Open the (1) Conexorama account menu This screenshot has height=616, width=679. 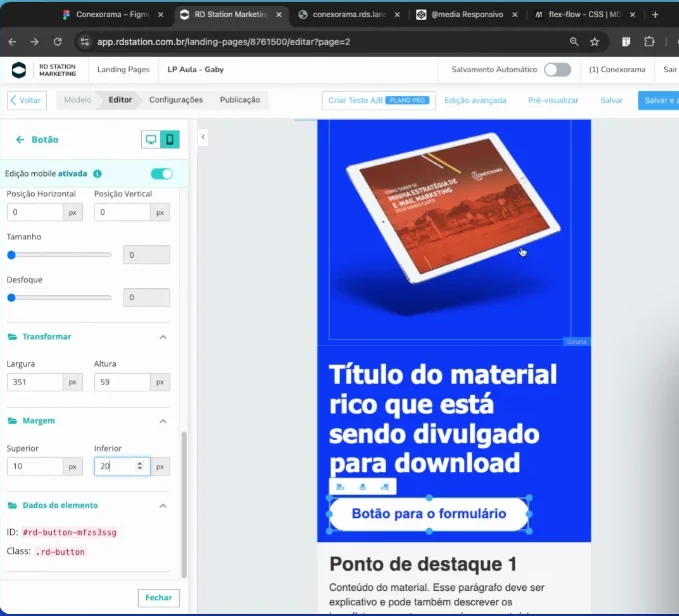(617, 70)
